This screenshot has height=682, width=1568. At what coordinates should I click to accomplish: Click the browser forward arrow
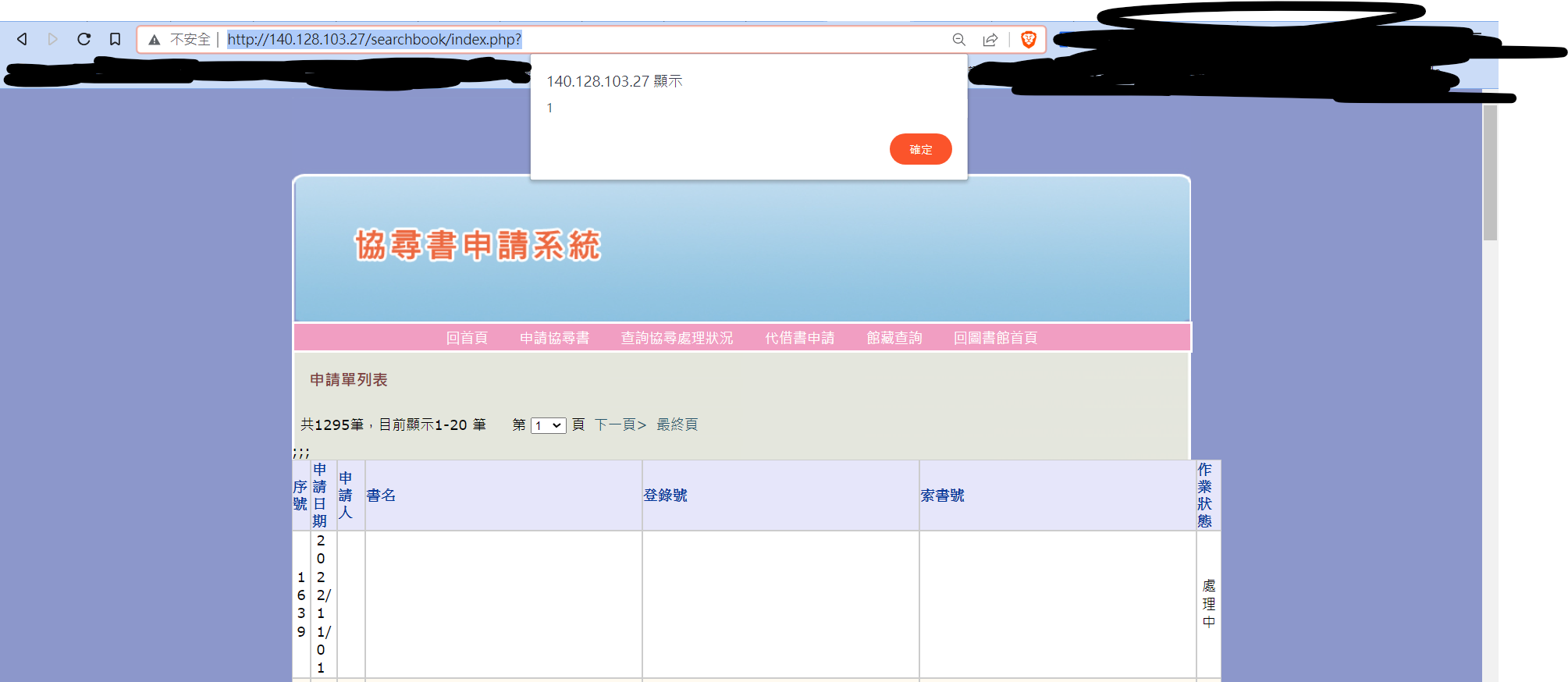coord(53,39)
